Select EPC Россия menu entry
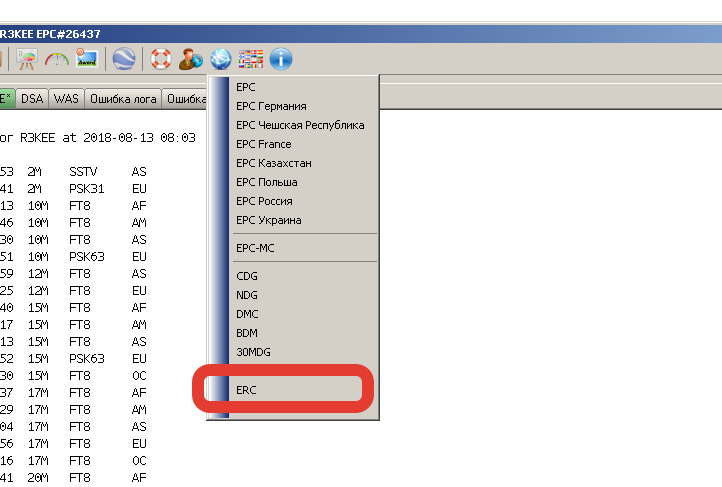 (264, 201)
